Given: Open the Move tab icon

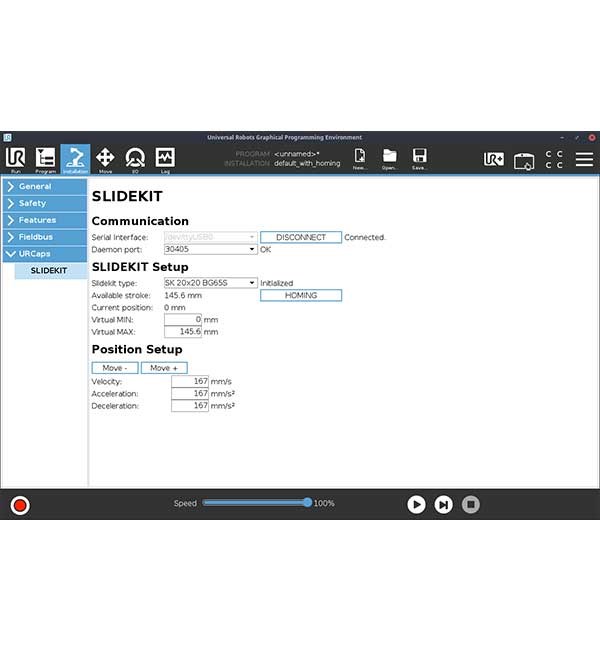Looking at the screenshot, I should (105, 159).
